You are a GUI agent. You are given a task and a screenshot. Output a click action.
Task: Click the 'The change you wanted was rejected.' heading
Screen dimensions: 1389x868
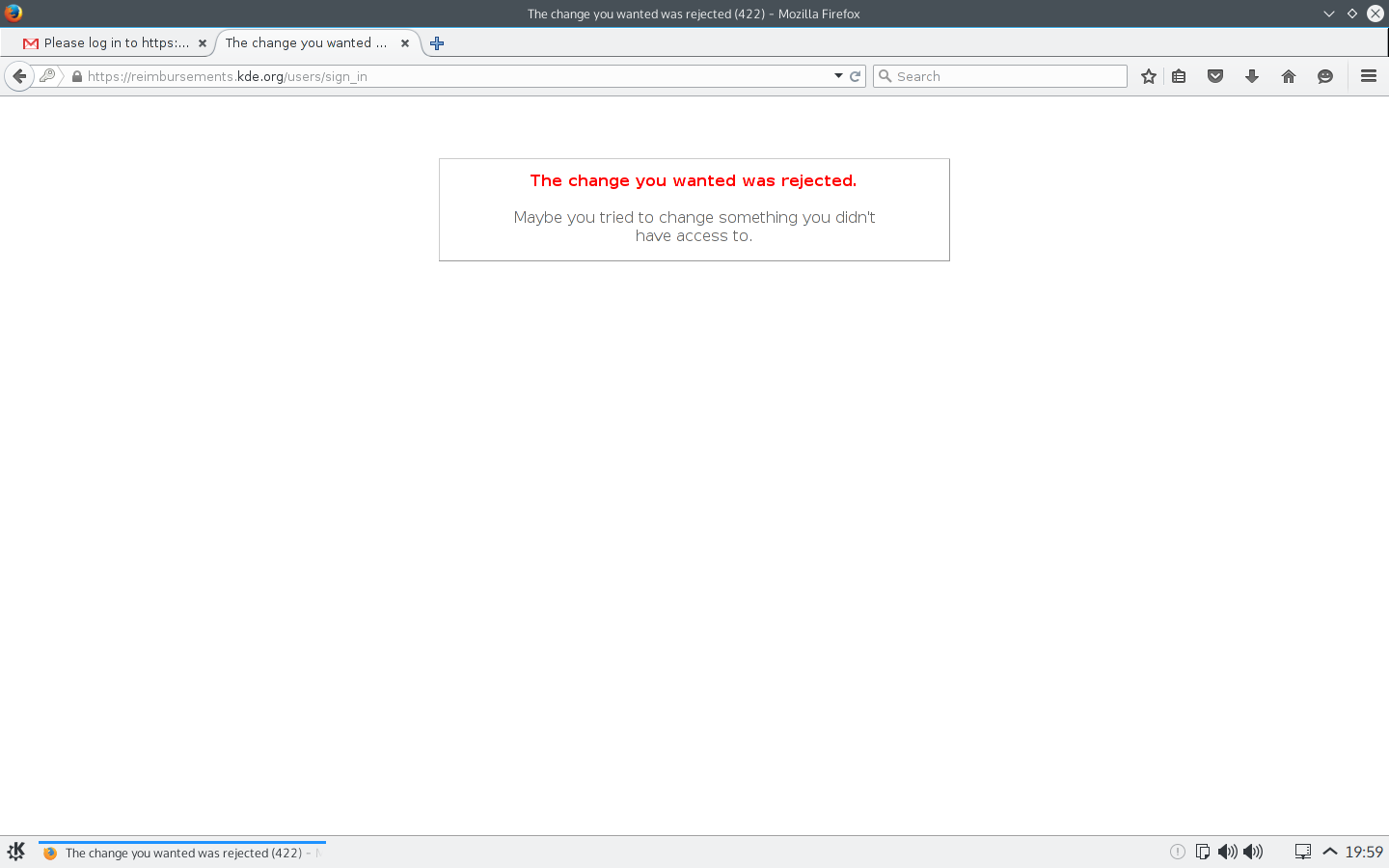click(694, 181)
